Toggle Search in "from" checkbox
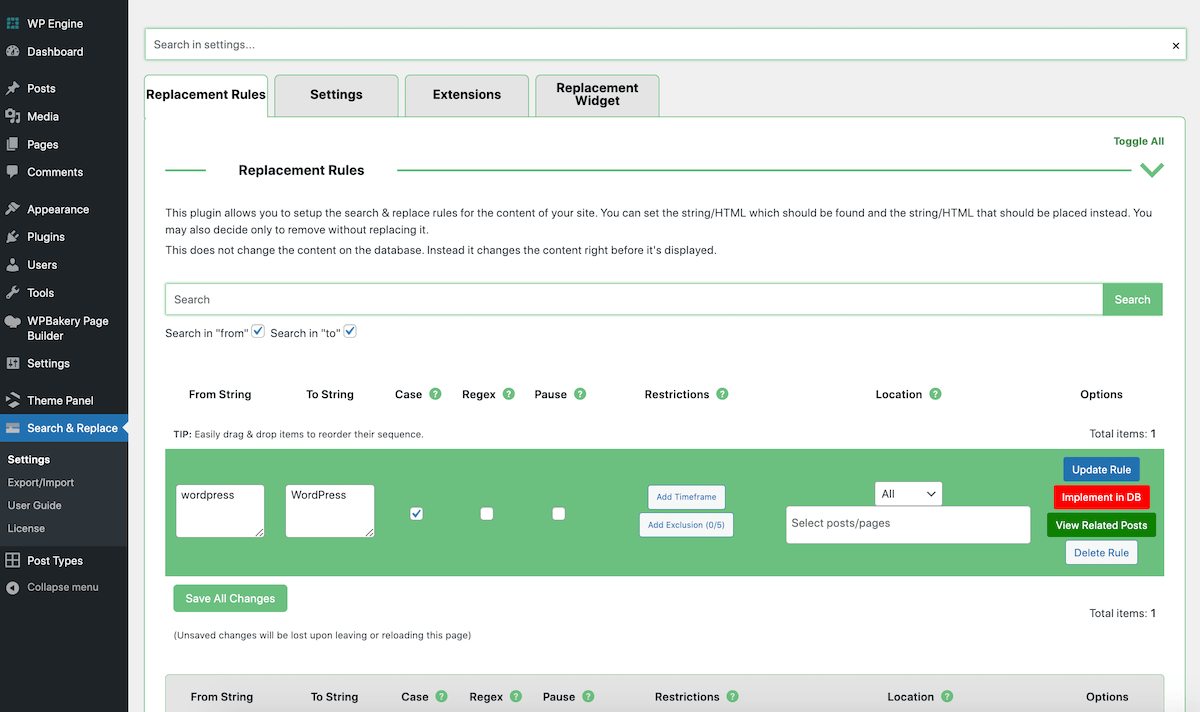Viewport: 1200px width, 712px height. [258, 331]
